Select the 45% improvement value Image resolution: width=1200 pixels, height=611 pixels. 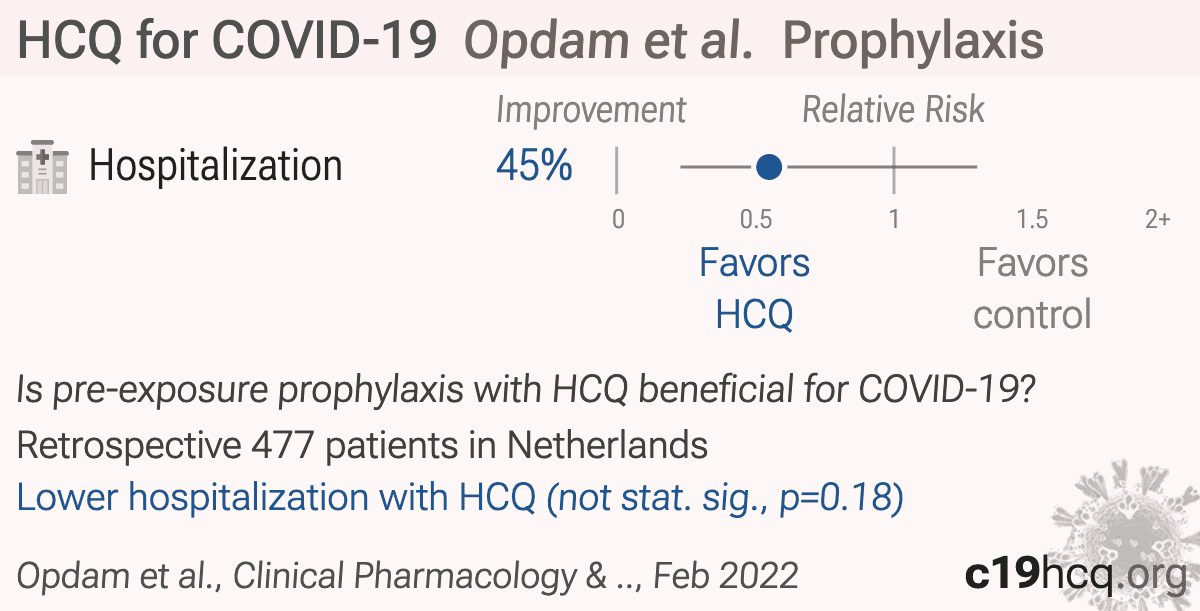(x=534, y=166)
